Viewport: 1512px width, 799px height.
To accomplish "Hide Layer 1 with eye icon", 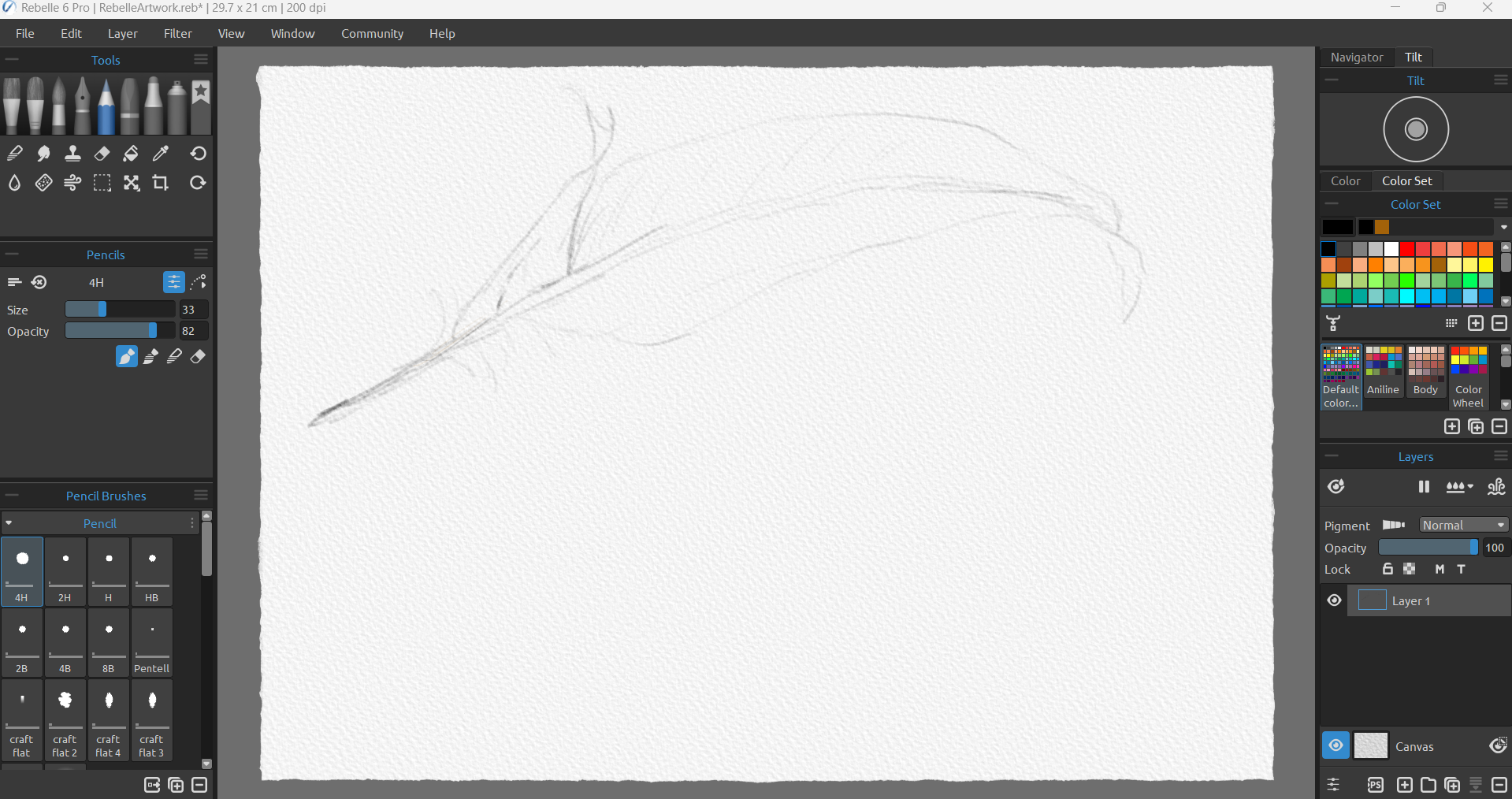I will (1334, 600).
